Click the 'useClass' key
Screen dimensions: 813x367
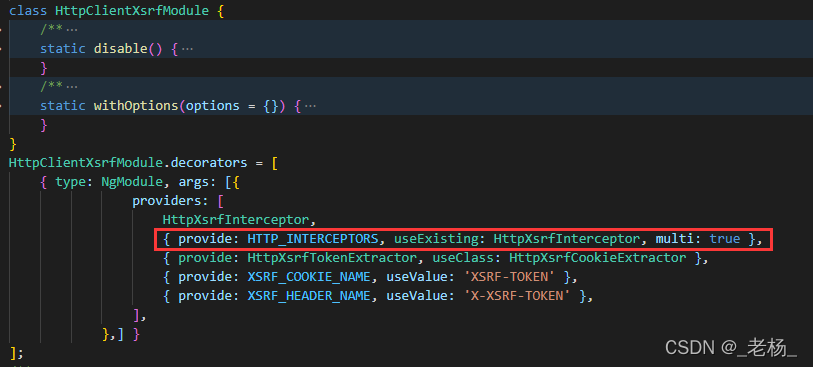point(463,258)
